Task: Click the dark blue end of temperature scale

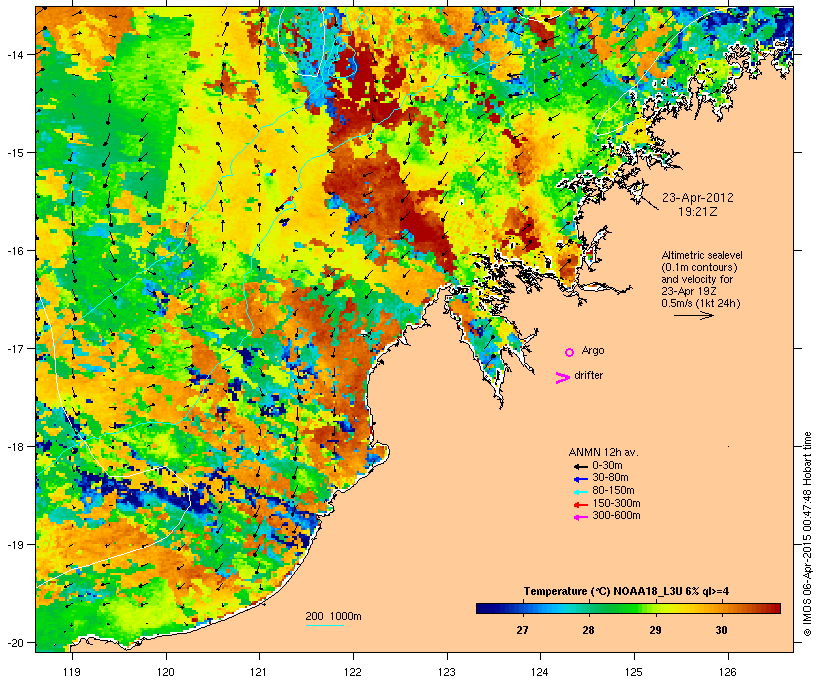Action: click(x=480, y=608)
